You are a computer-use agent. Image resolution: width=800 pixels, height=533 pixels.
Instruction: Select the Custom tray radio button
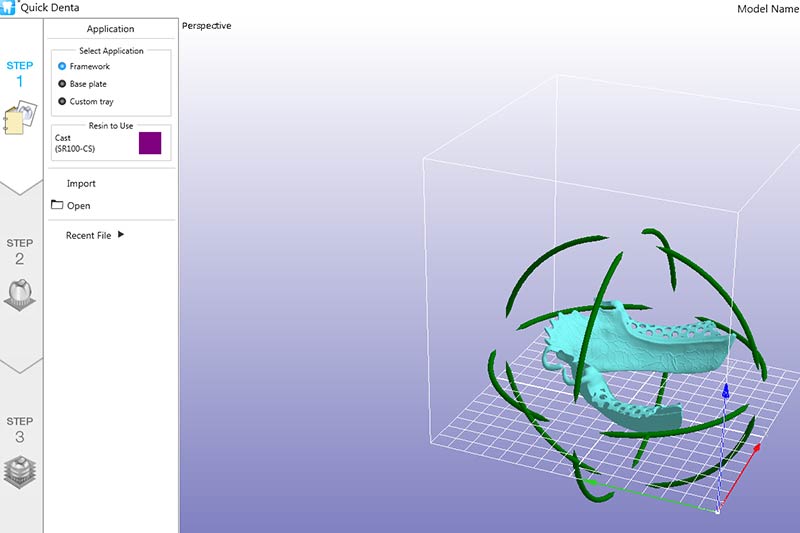[x=62, y=101]
